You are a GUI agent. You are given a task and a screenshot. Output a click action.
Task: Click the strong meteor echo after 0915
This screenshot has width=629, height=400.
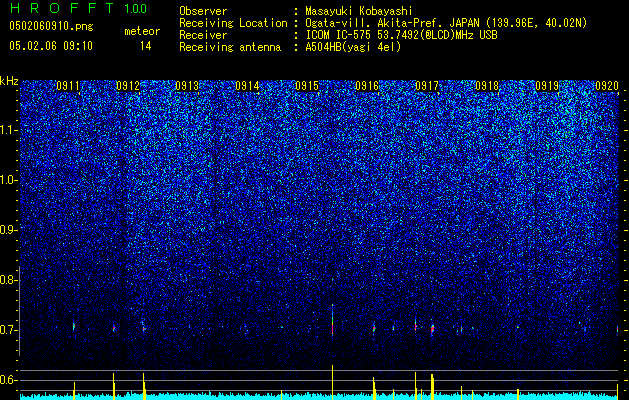coord(333,321)
